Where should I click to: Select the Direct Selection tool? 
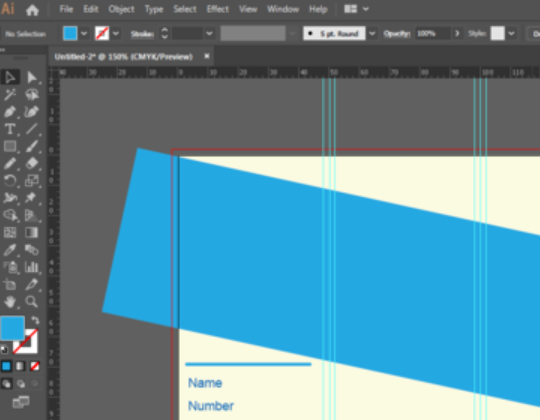point(32,77)
